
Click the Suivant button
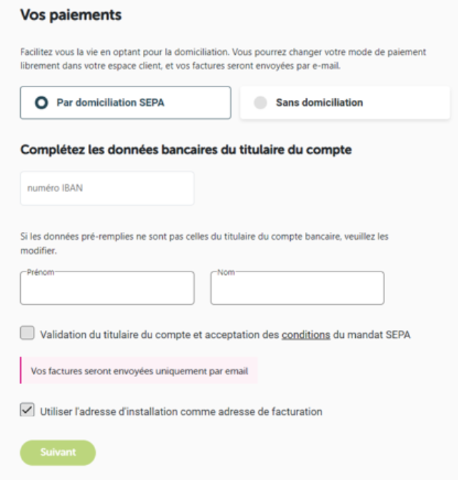click(x=58, y=453)
